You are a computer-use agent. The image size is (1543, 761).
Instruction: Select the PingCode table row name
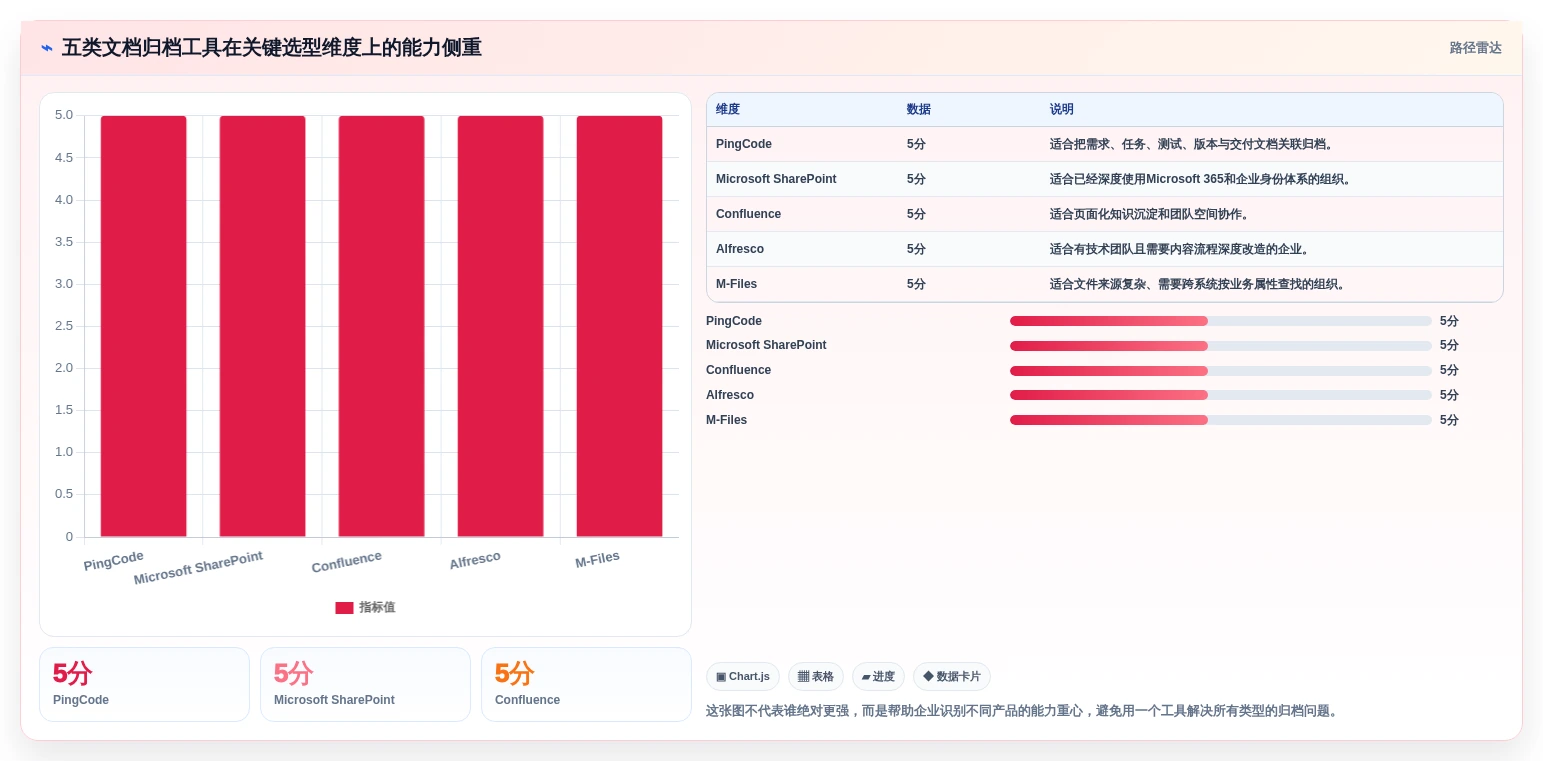click(x=744, y=144)
